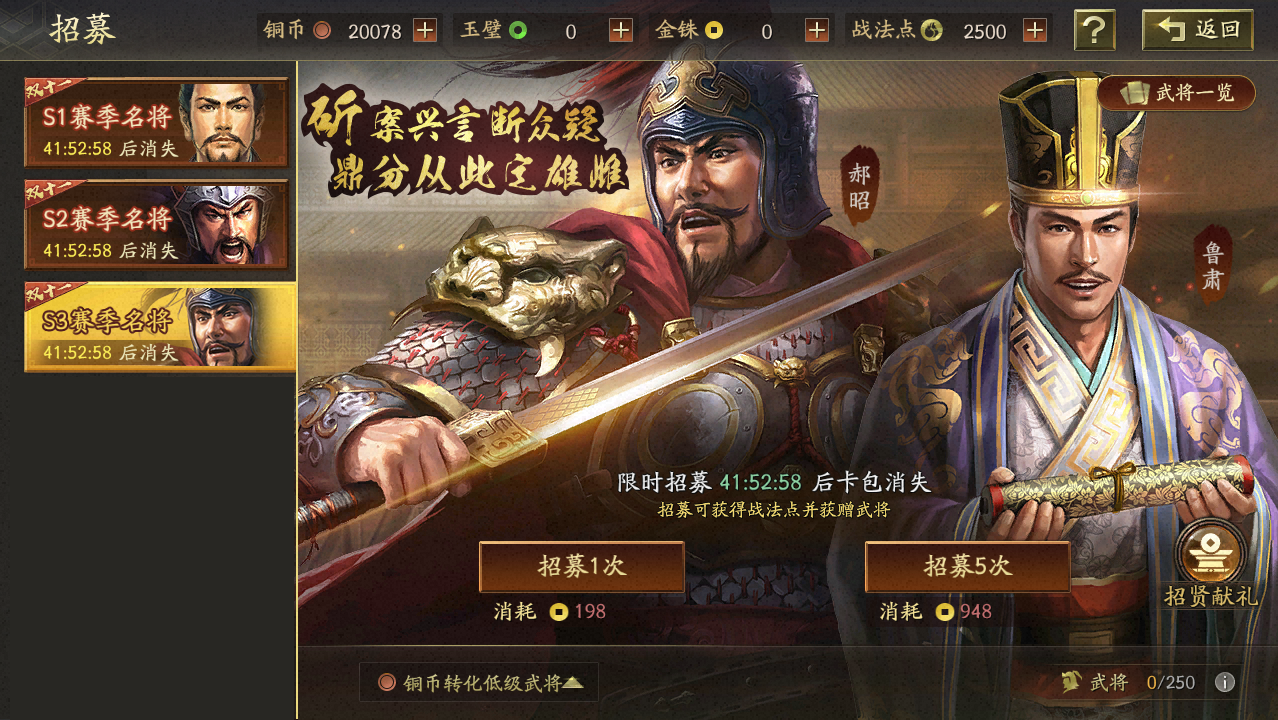Click the 武将 0/250 counter
Image resolution: width=1278 pixels, height=720 pixels.
pos(1128,682)
